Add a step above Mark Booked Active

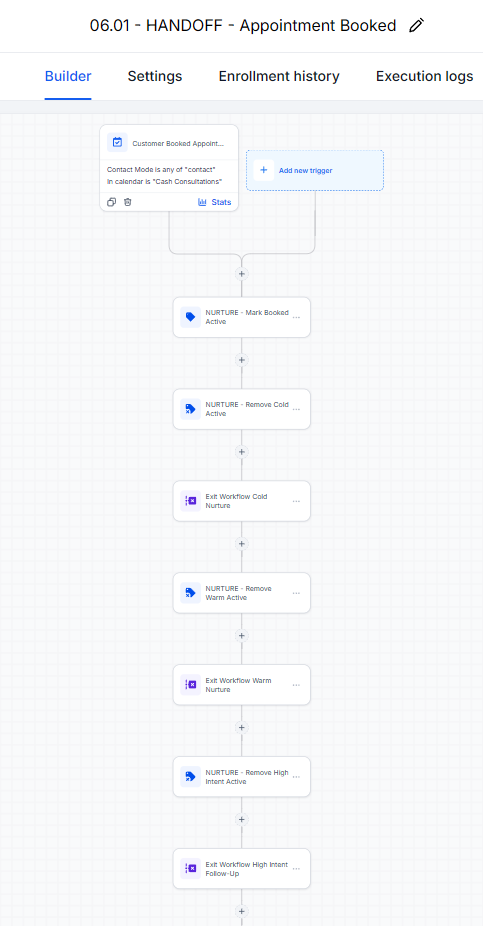[x=242, y=274]
